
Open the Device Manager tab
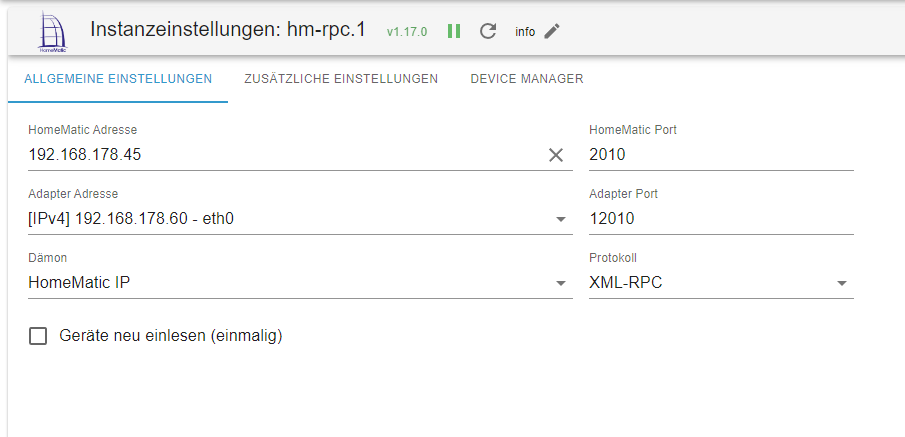527,79
